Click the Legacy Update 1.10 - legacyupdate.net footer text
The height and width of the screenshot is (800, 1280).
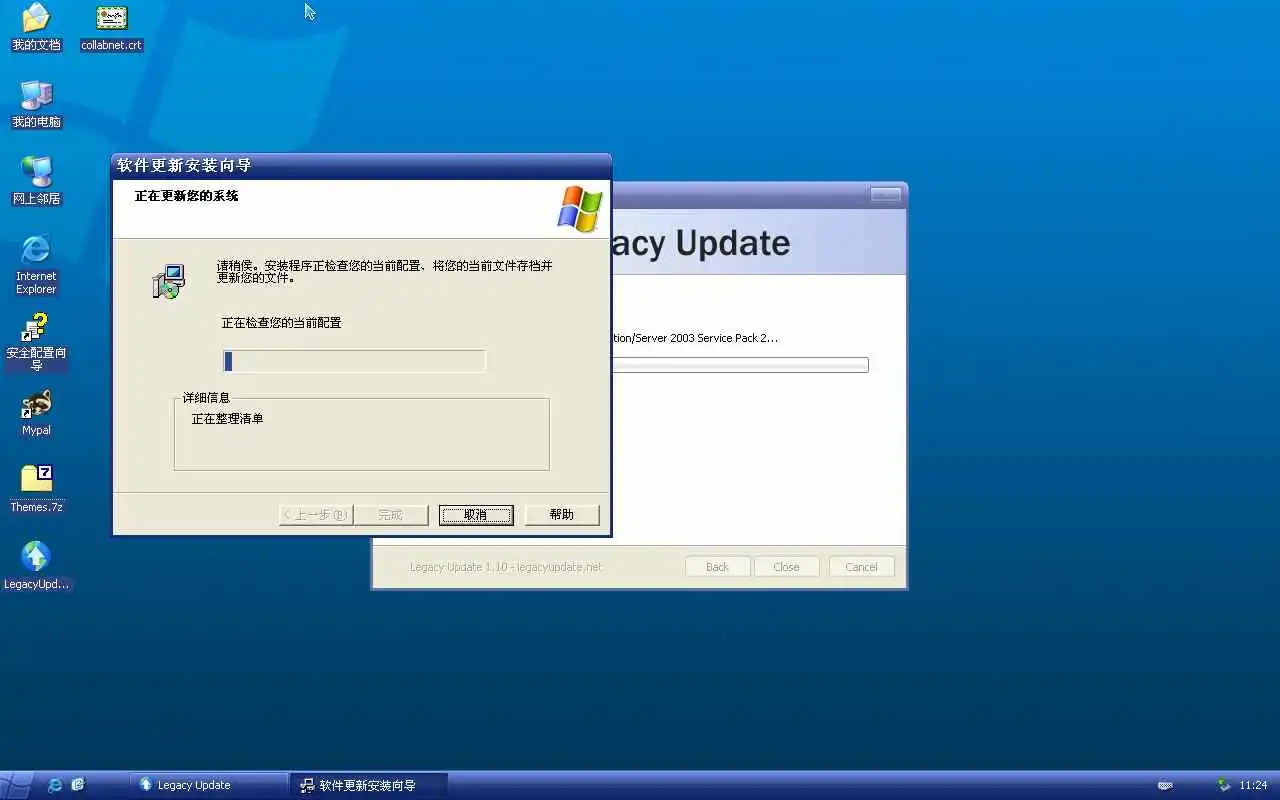point(506,567)
